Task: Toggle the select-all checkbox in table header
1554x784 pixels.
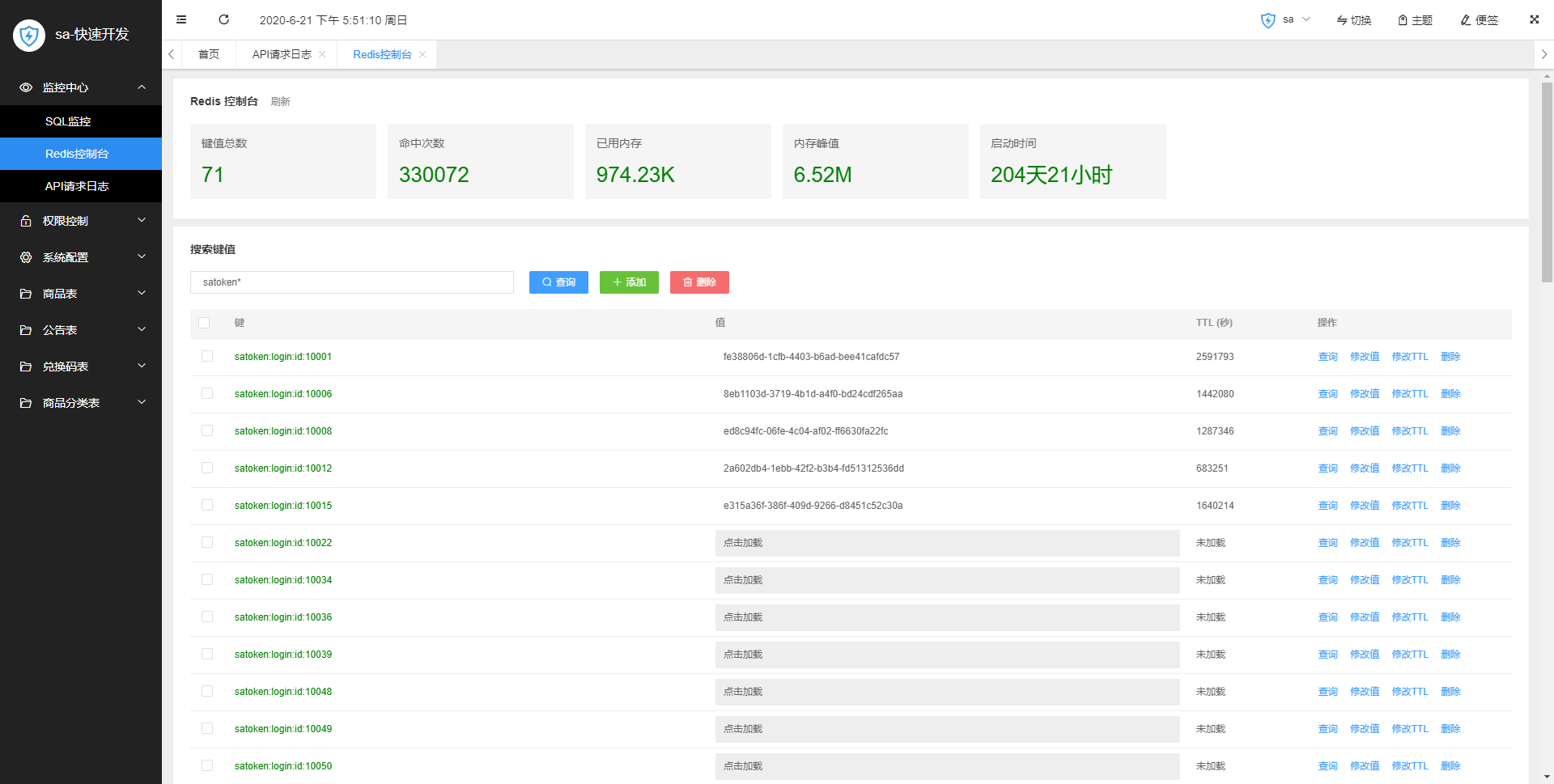Action: coord(204,323)
